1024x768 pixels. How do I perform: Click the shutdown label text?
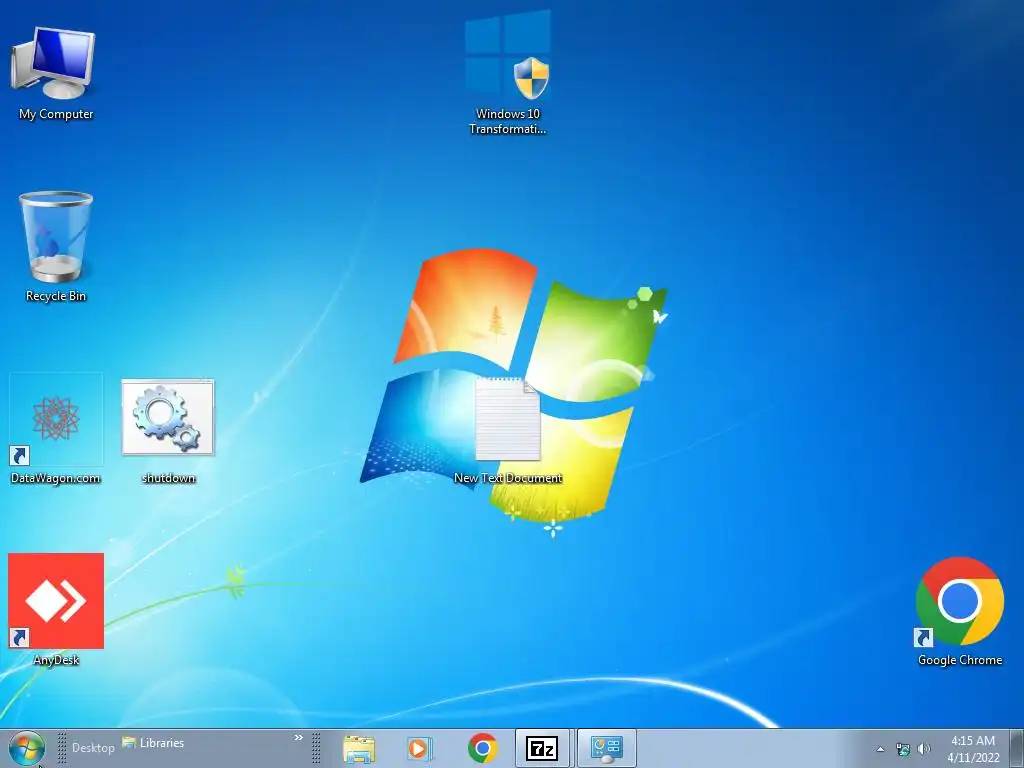168,478
